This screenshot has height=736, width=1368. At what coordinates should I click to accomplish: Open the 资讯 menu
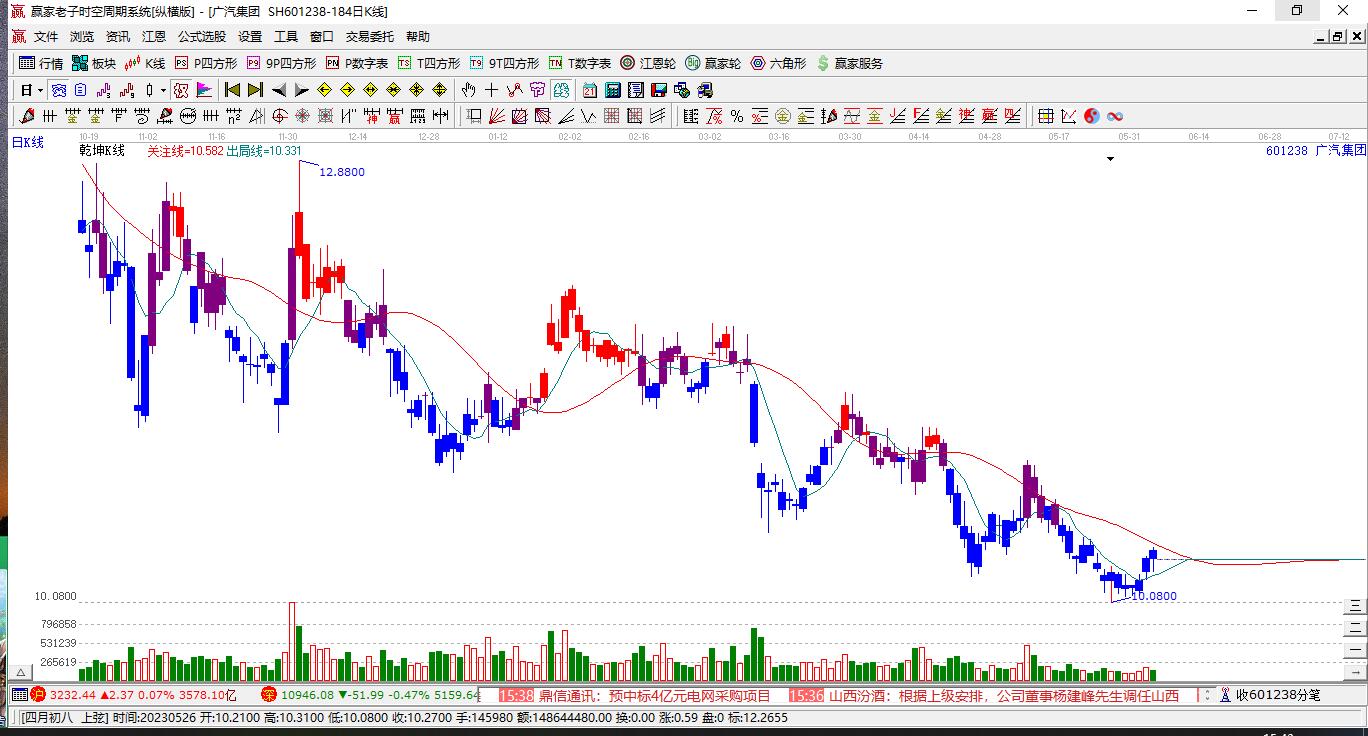click(x=118, y=37)
